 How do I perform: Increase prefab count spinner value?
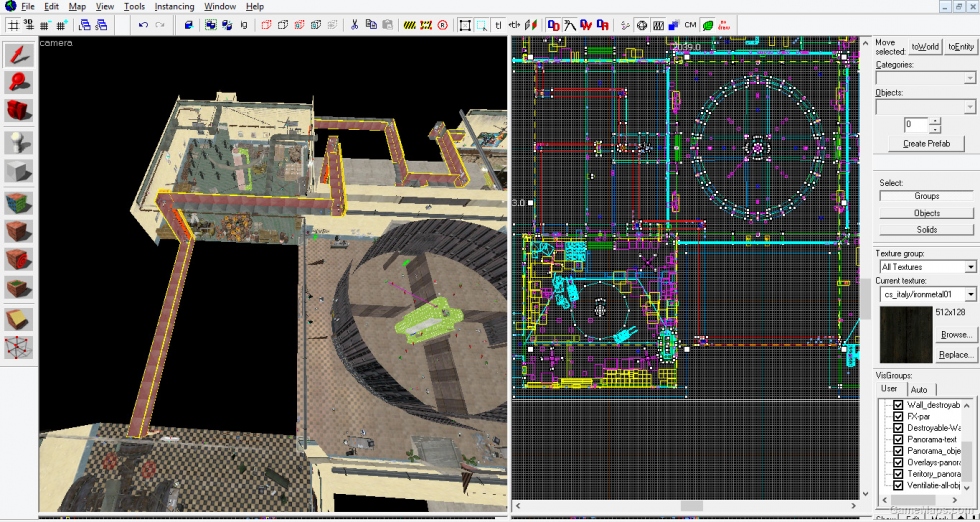click(935, 121)
